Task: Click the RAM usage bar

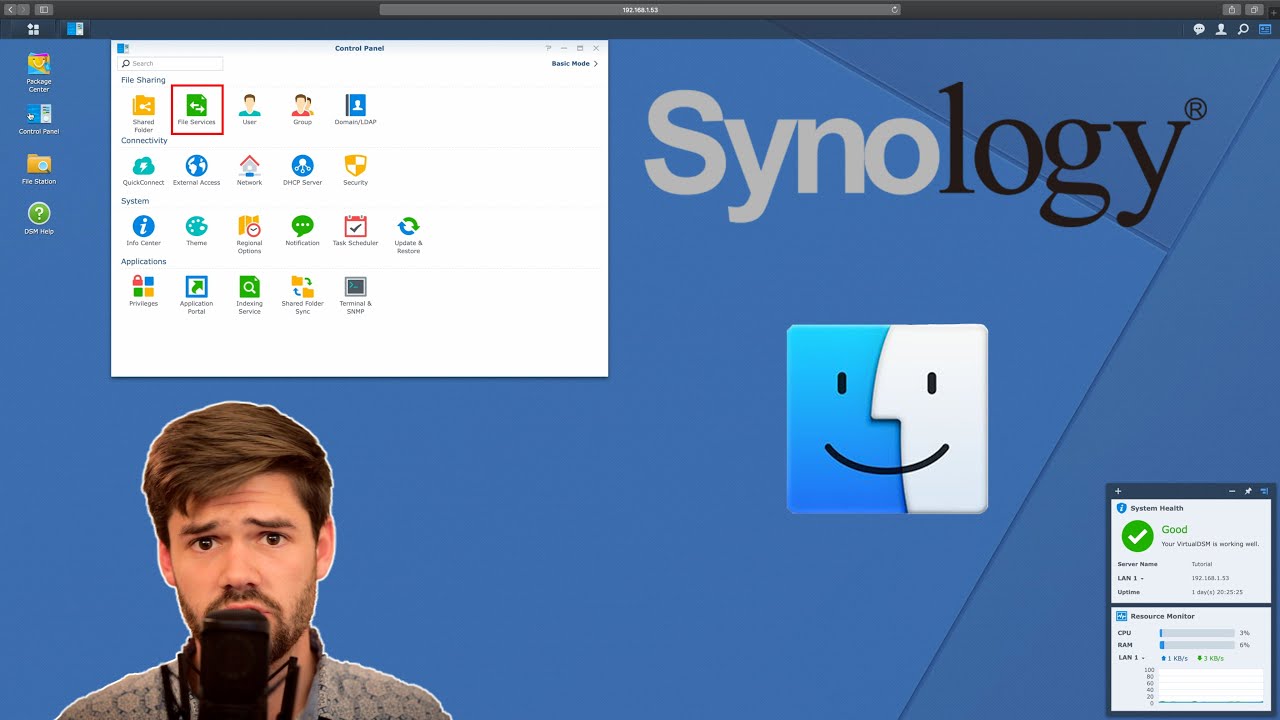Action: tap(1197, 645)
